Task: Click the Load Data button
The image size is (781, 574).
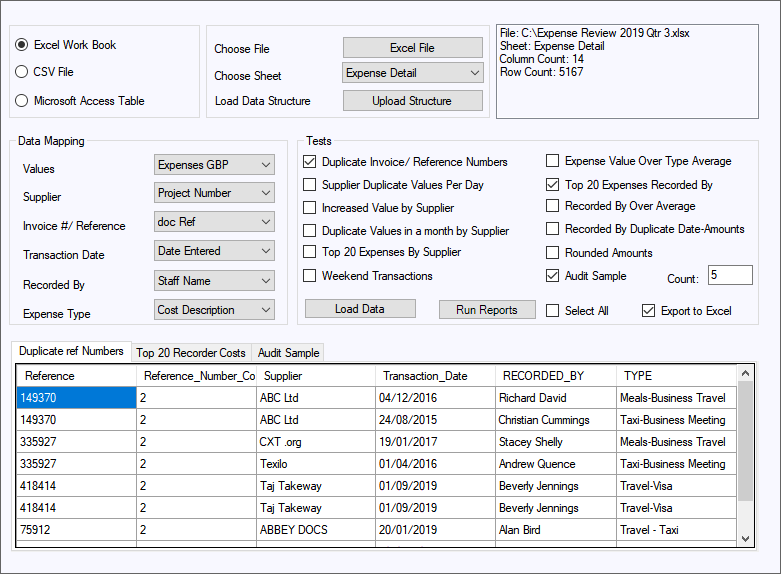Action: [359, 309]
